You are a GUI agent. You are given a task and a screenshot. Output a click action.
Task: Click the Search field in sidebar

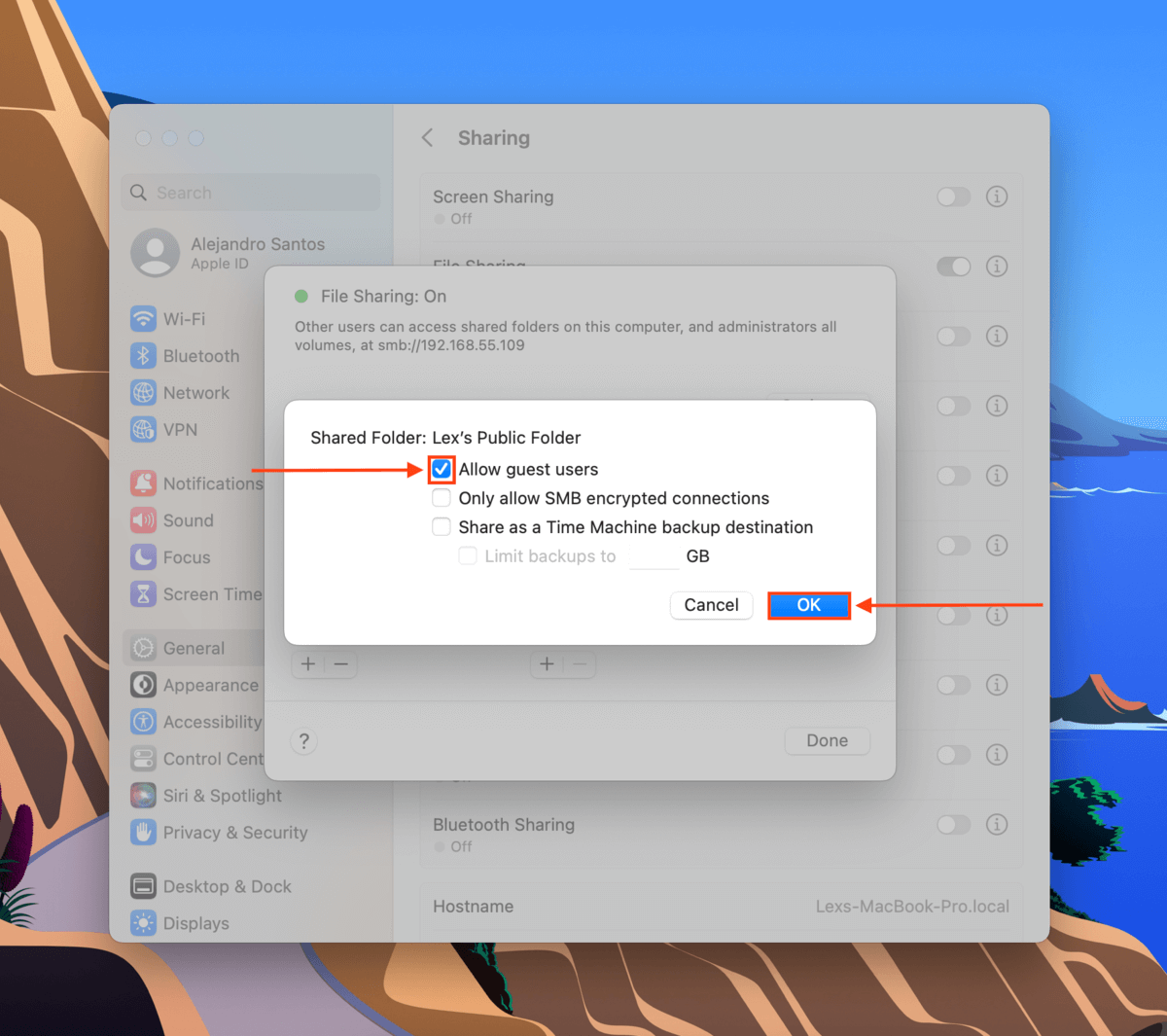click(251, 193)
